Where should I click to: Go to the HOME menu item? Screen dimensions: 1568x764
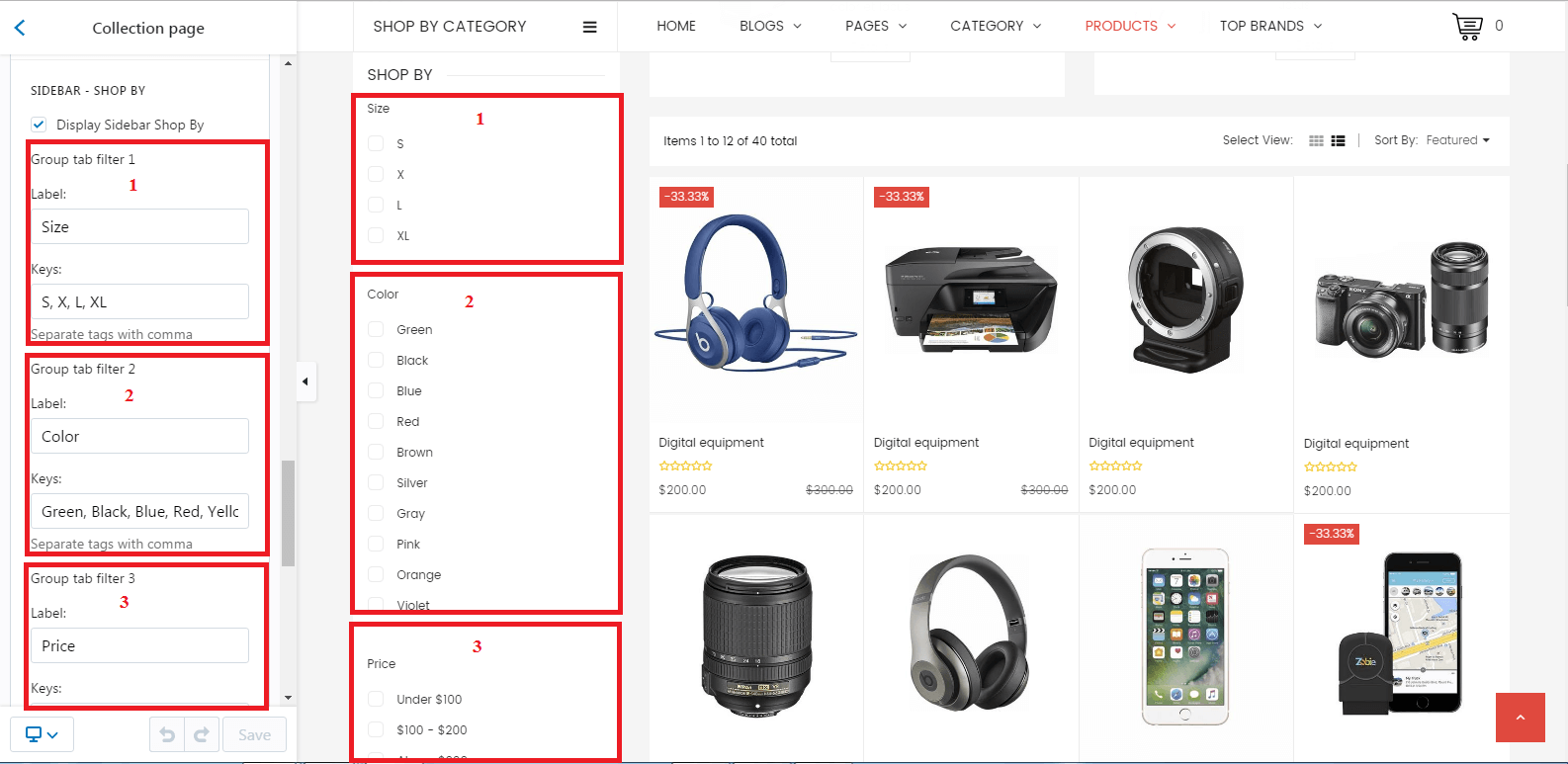[676, 26]
